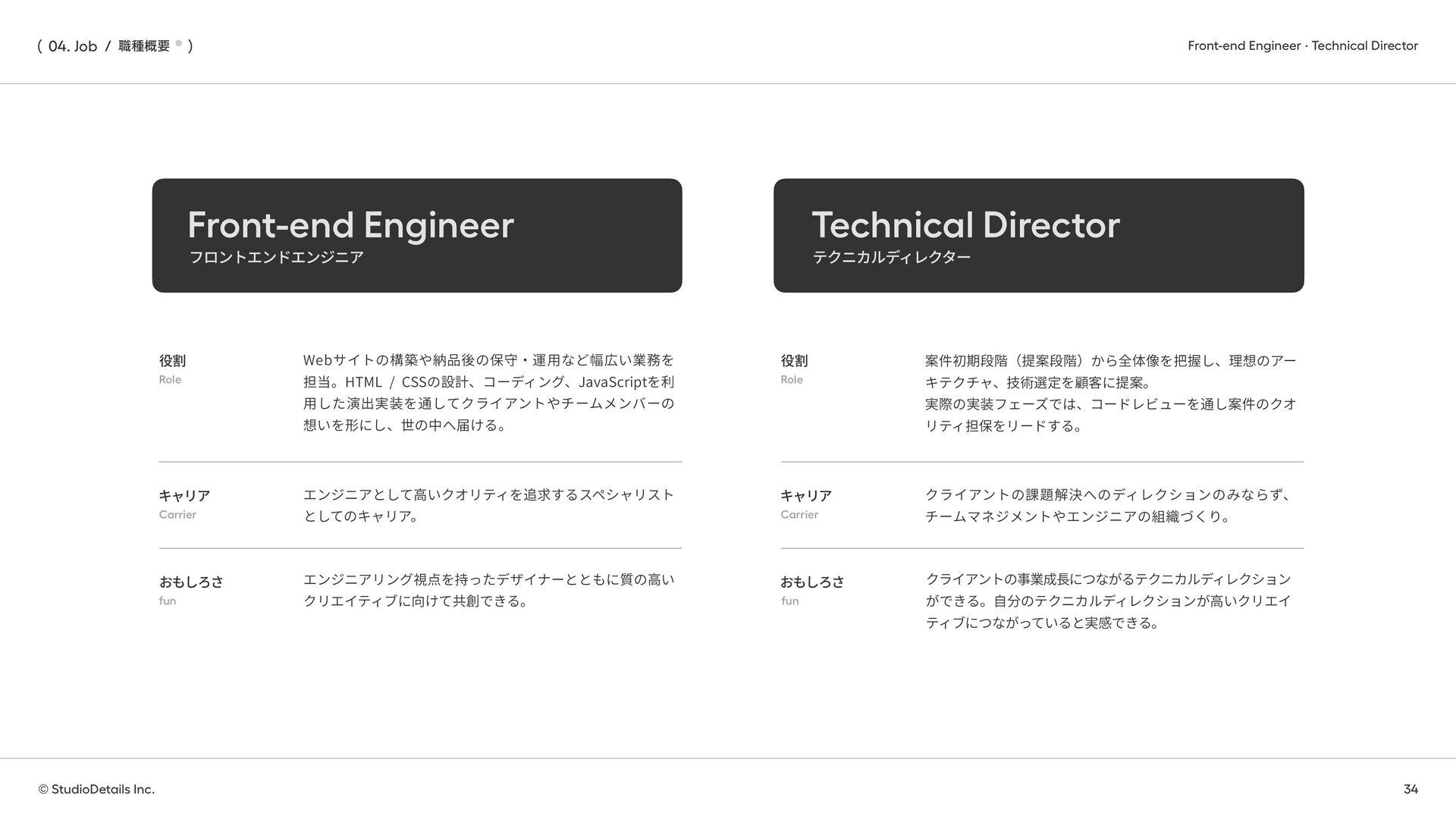Click the © StudioDetails Inc. footer text
The image size is (1456, 819).
pos(96,789)
